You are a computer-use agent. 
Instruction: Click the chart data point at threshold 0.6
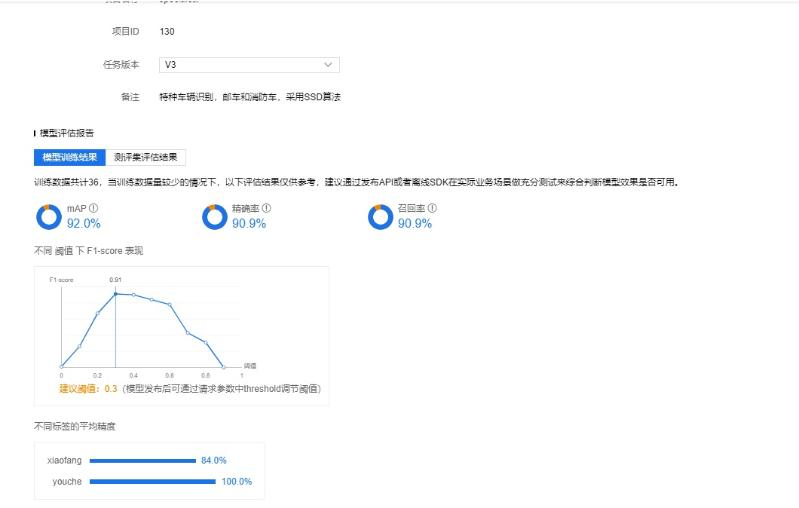point(170,305)
